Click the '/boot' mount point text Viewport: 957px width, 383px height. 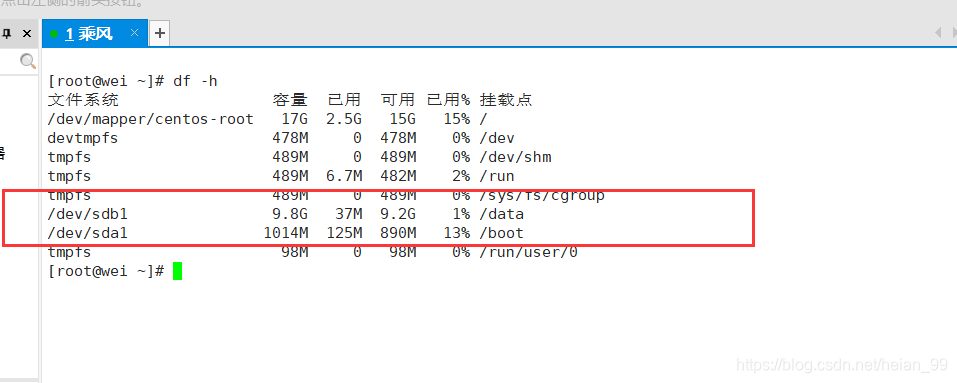(x=502, y=233)
